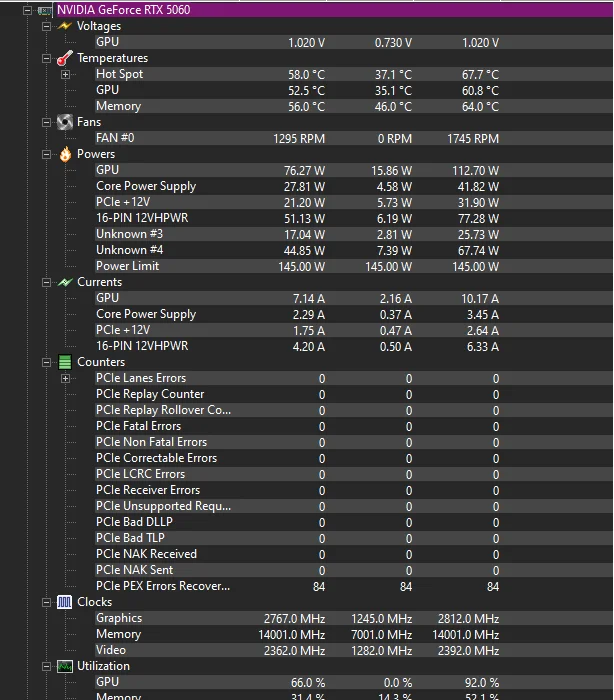
Task: Collapse the NVIDIA GeForce RTX 5060 node
Action: [x=28, y=10]
